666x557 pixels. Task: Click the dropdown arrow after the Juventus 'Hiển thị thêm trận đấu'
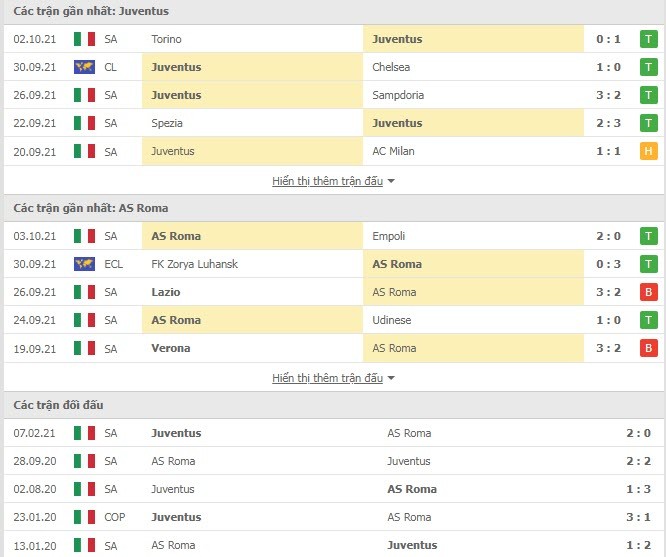391,181
